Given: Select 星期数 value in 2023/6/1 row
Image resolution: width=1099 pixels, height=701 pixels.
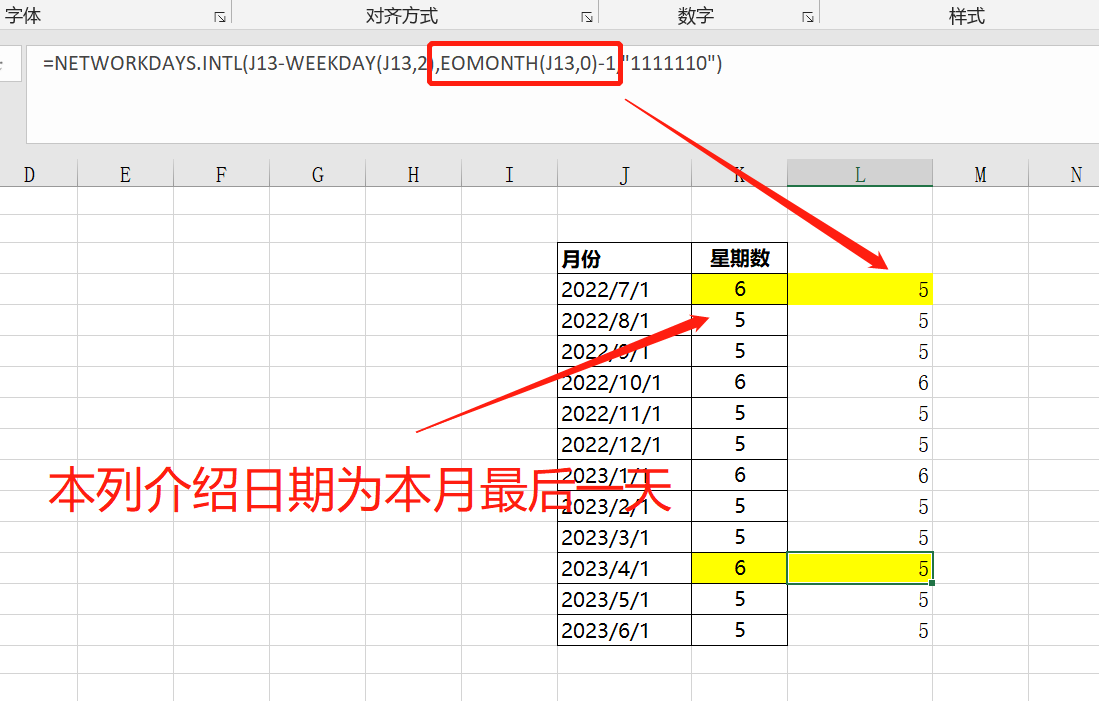Looking at the screenshot, I should (739, 630).
